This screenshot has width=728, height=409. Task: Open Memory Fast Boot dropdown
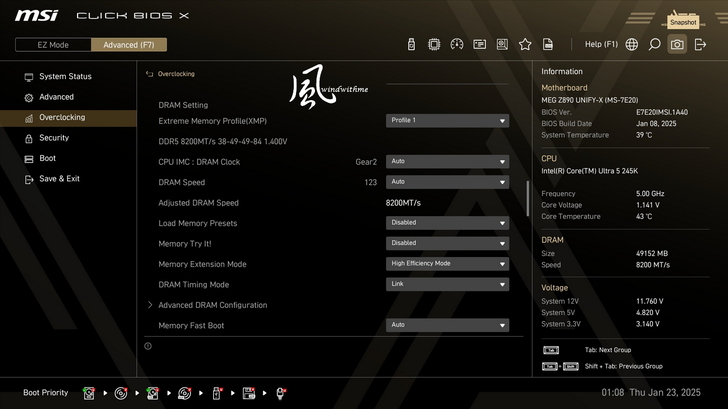coord(447,325)
